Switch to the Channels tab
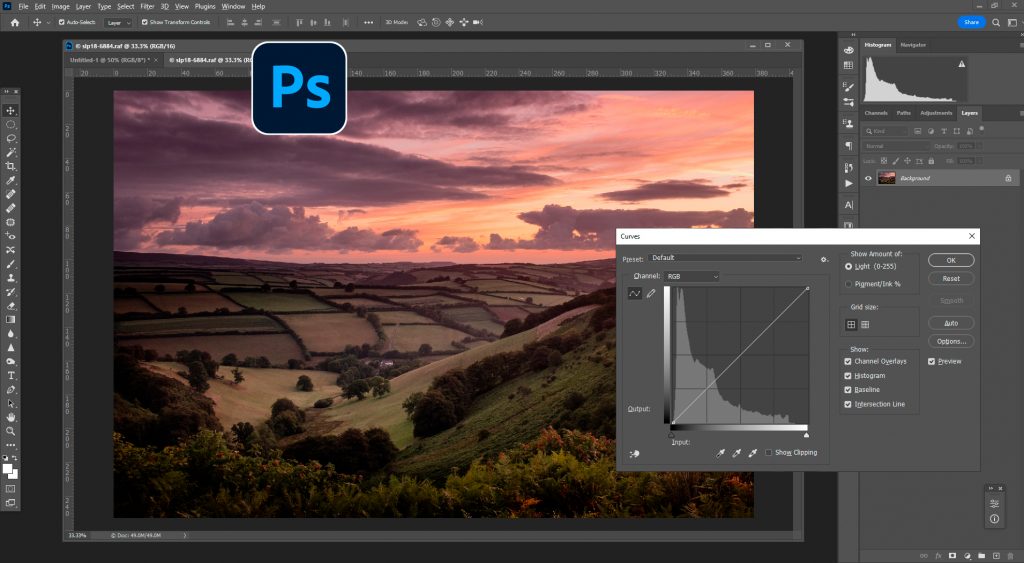This screenshot has height=563, width=1024. pos(876,113)
